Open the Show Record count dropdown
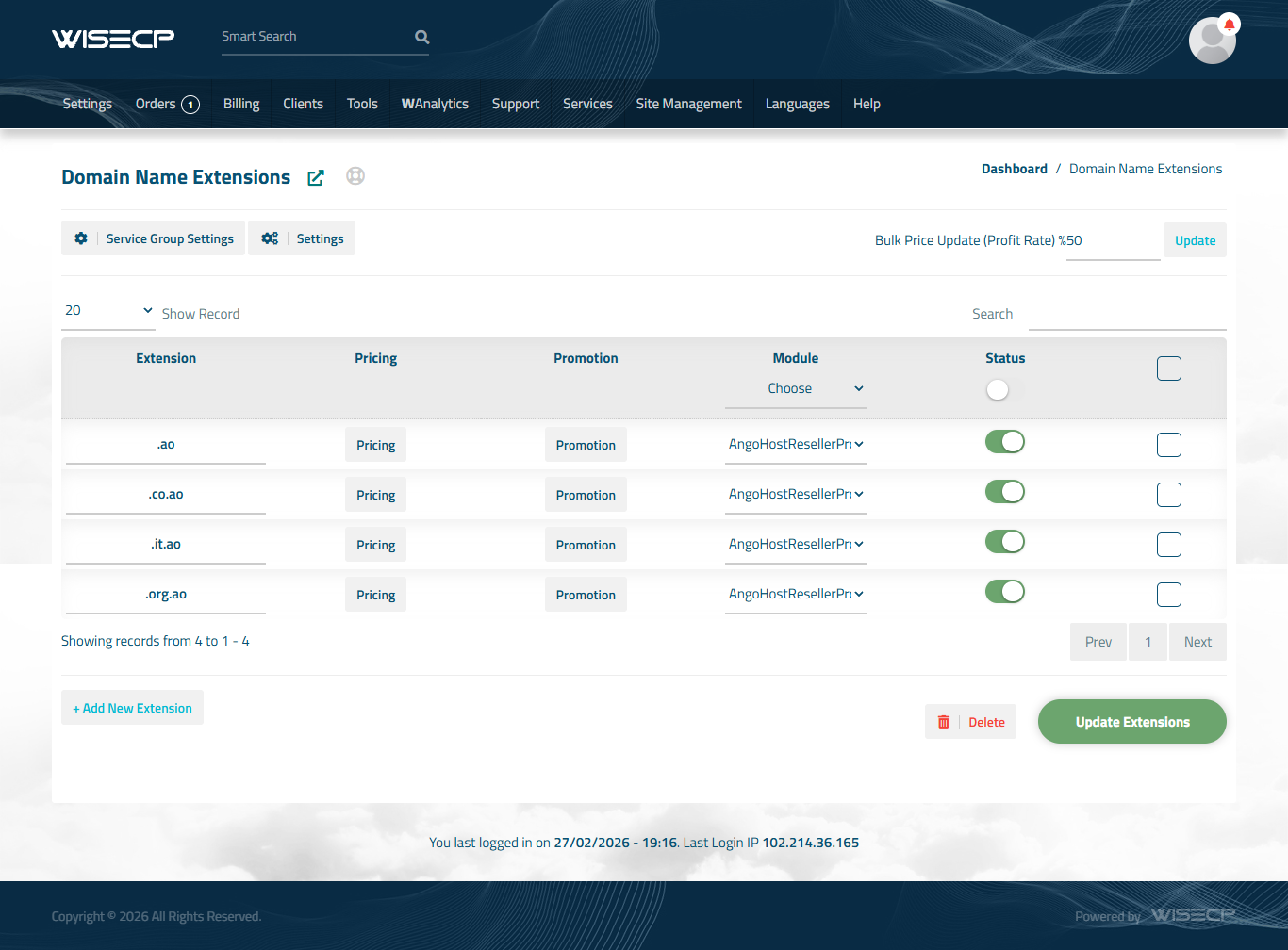Screen dimensions: 1288x950 coord(107,311)
